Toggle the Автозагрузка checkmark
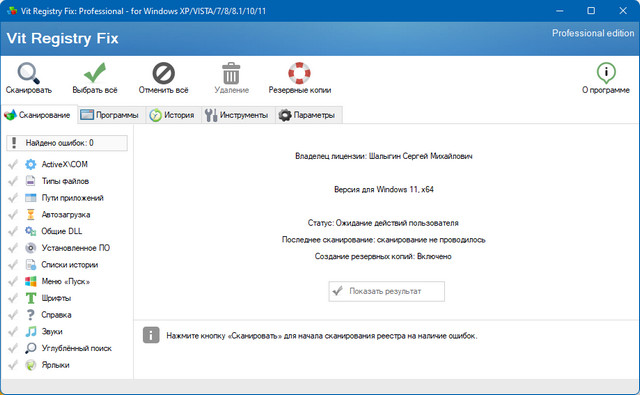 point(13,214)
